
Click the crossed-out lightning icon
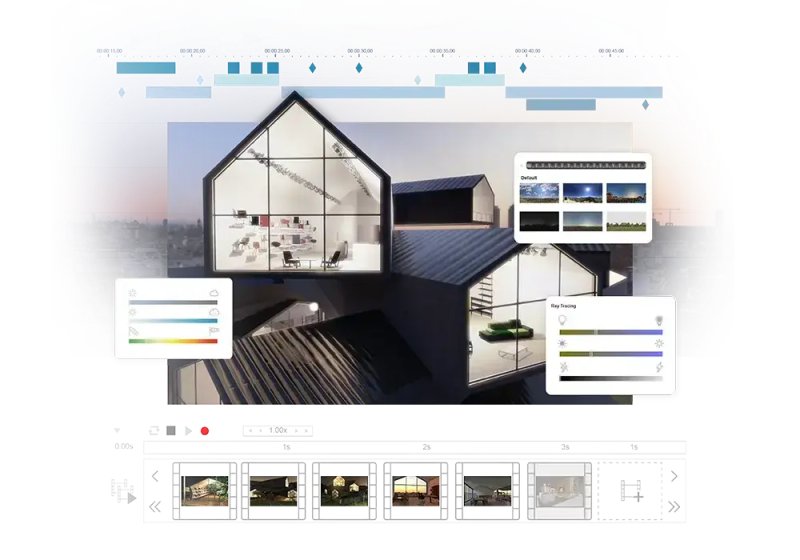pyautogui.click(x=564, y=367)
